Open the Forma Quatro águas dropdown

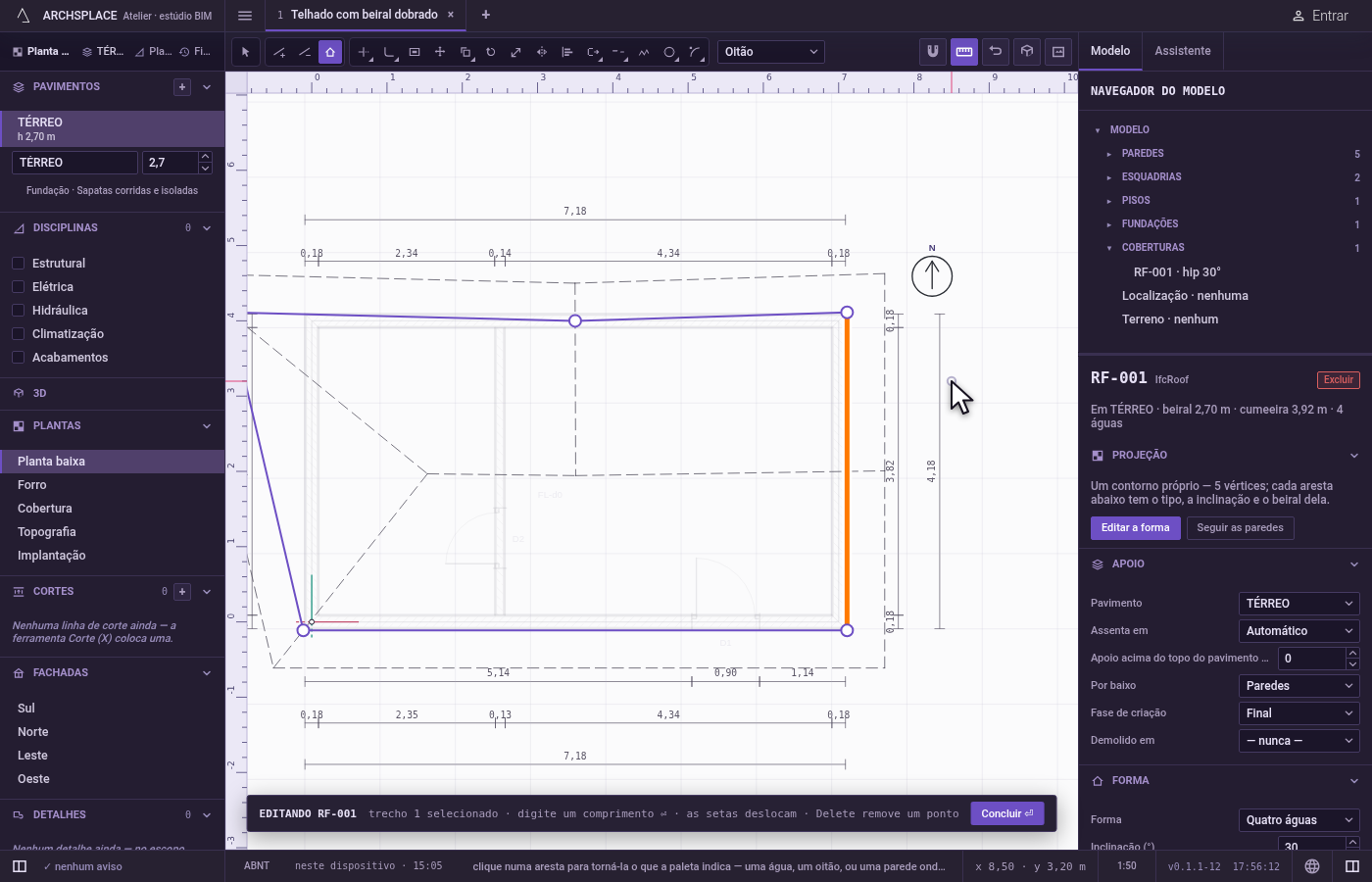[1299, 820]
